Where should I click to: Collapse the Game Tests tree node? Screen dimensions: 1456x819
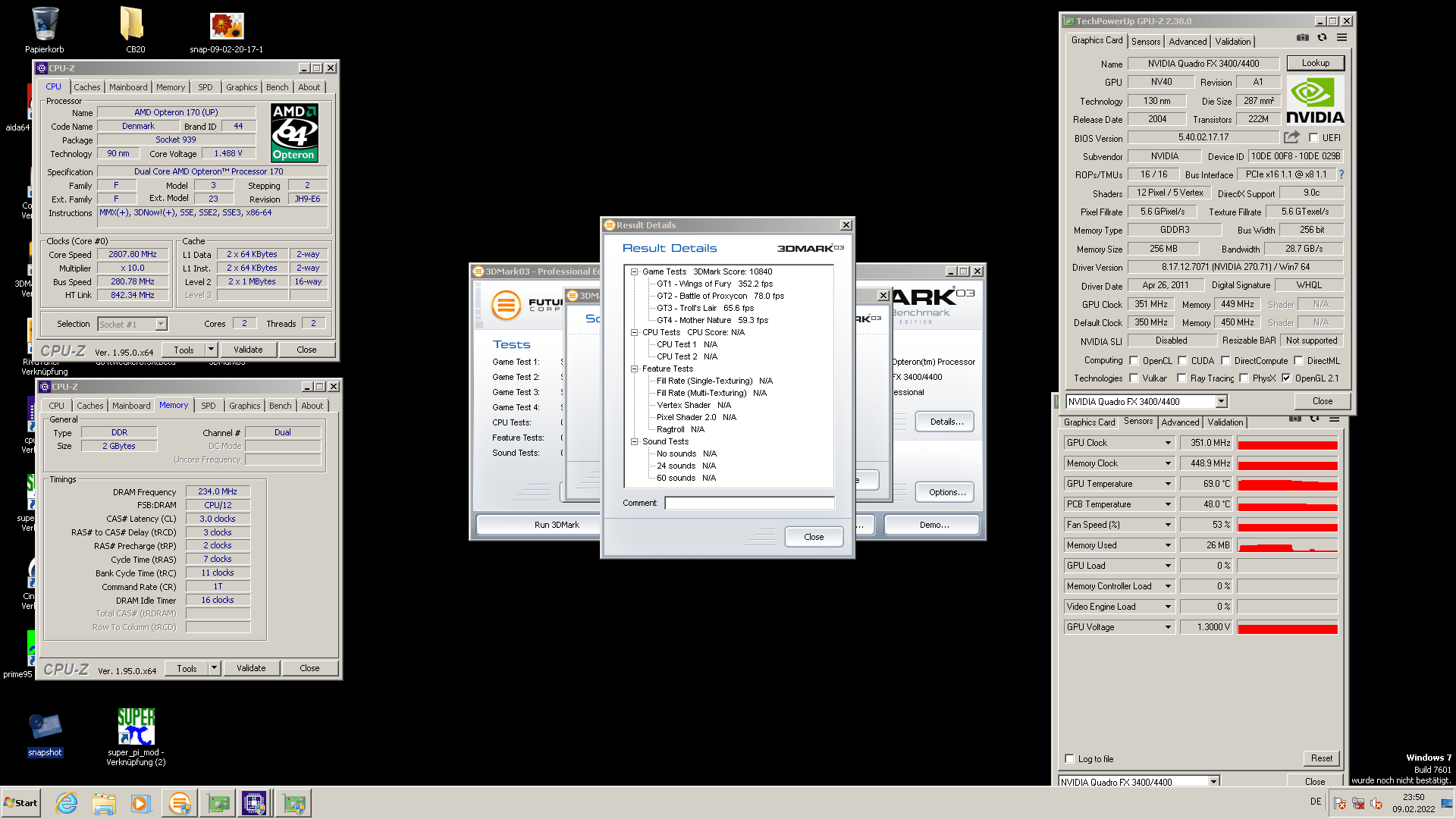[634, 271]
